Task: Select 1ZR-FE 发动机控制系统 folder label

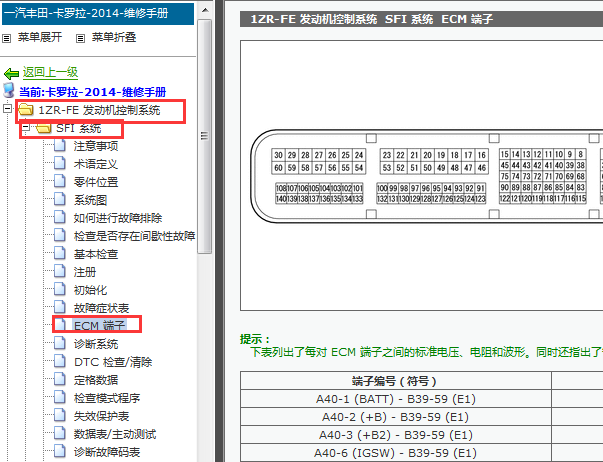Action: (x=99, y=110)
